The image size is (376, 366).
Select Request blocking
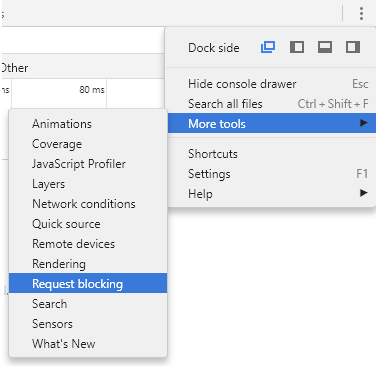point(88,283)
